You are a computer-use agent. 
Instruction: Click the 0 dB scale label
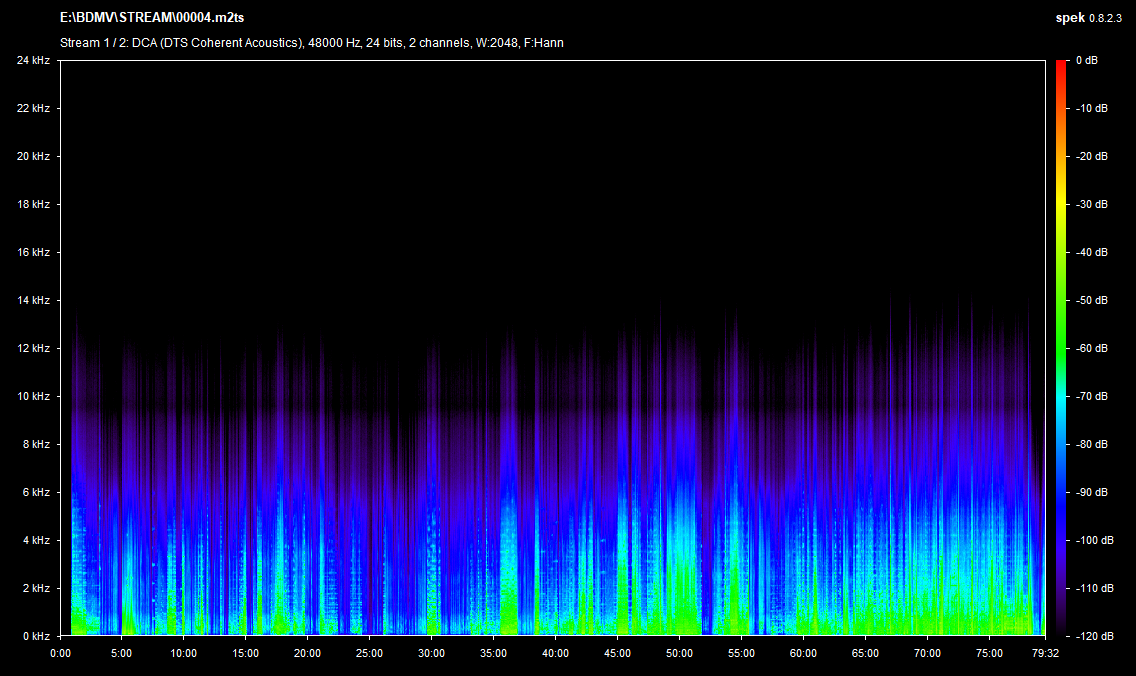1088,61
